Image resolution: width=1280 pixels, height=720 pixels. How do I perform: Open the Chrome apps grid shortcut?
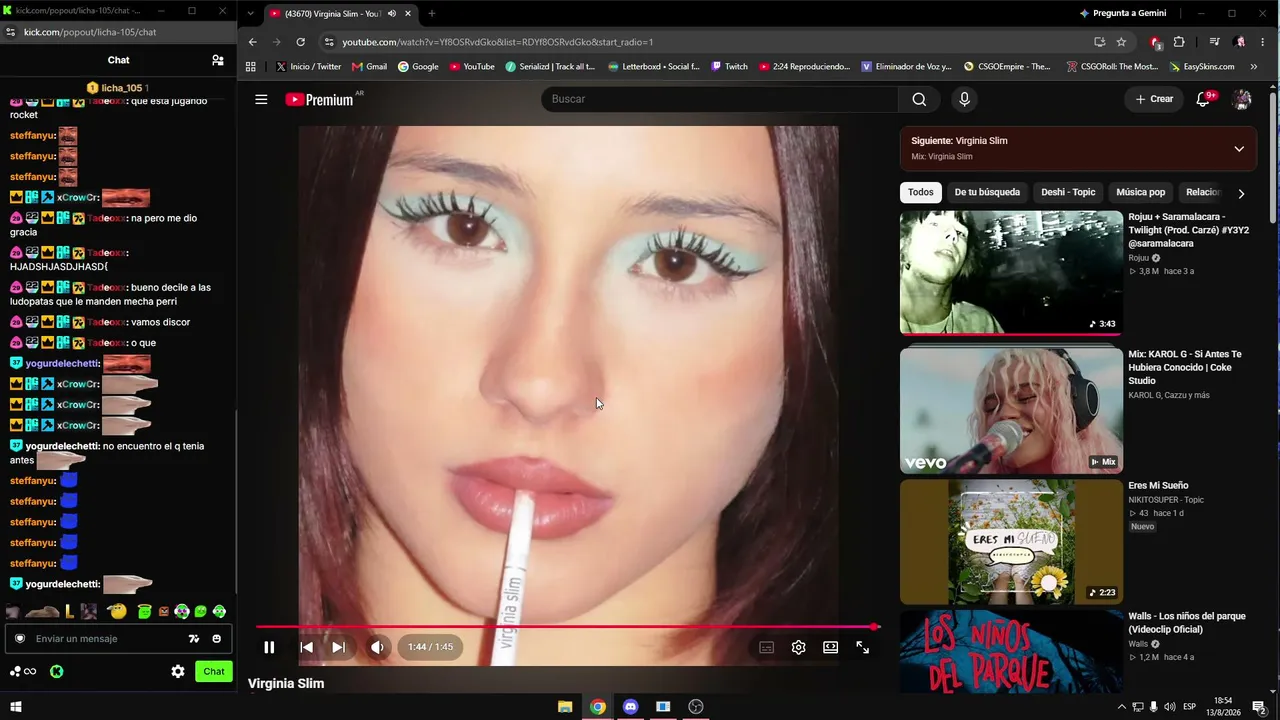251,67
